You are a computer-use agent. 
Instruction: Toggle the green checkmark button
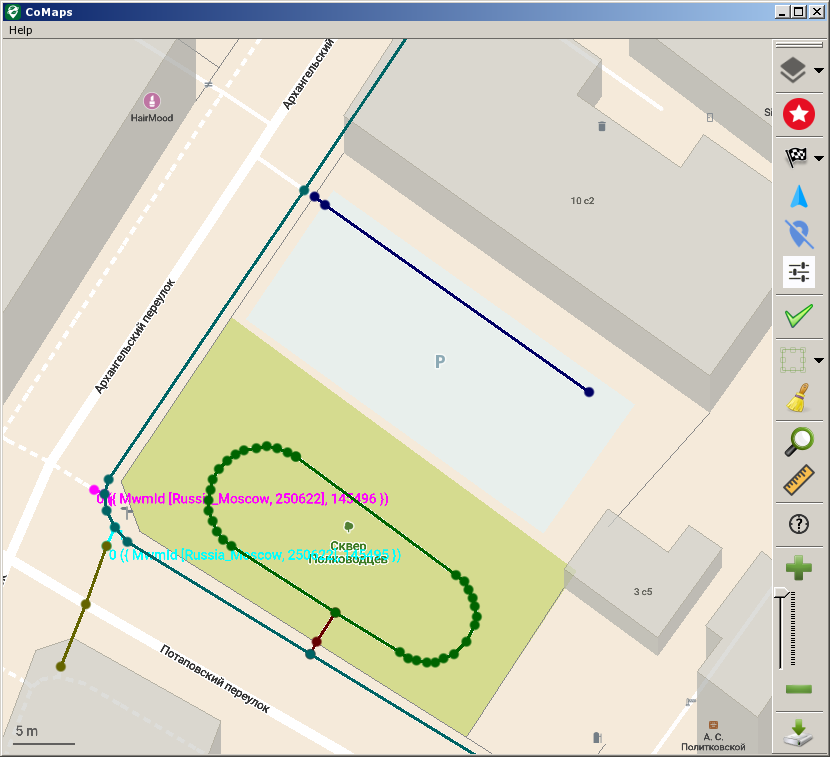coord(798,317)
